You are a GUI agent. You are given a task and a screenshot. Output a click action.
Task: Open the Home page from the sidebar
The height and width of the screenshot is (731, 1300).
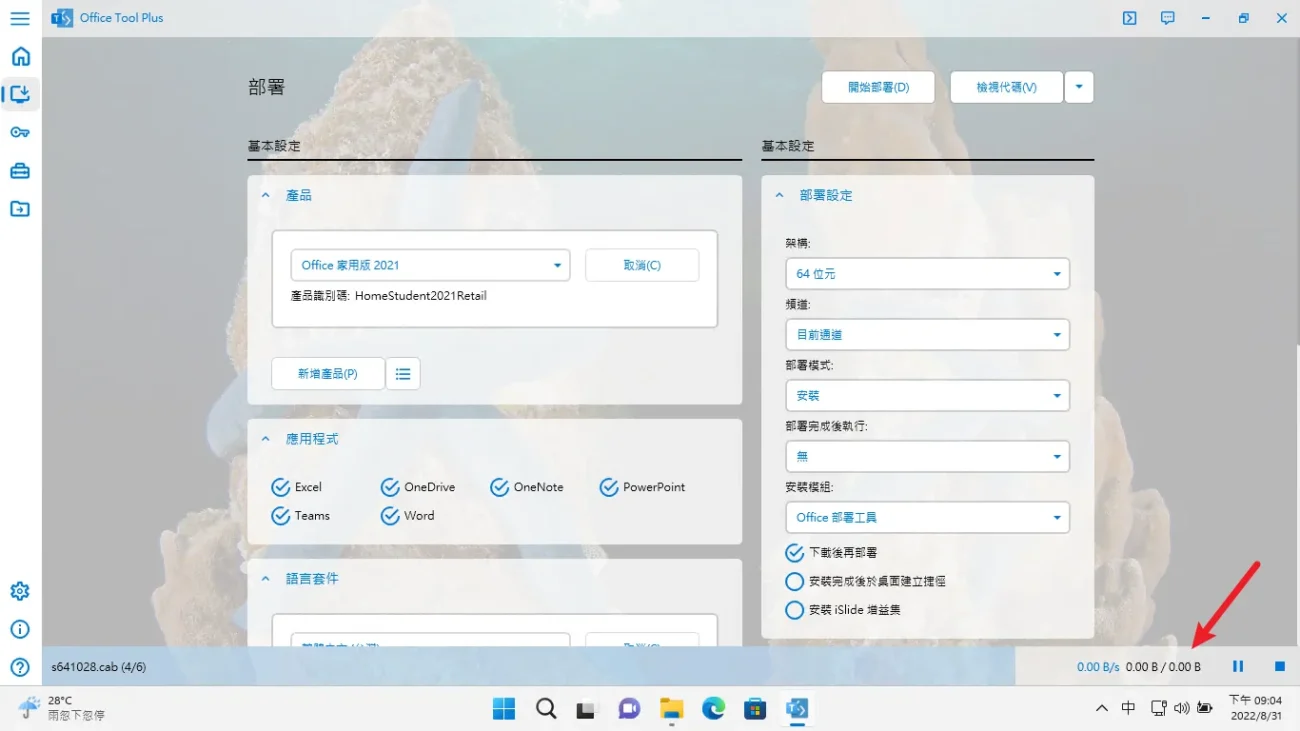[x=20, y=56]
